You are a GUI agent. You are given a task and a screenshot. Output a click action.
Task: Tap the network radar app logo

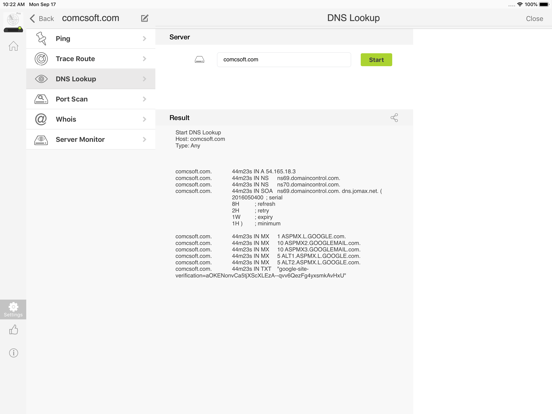tap(13, 22)
